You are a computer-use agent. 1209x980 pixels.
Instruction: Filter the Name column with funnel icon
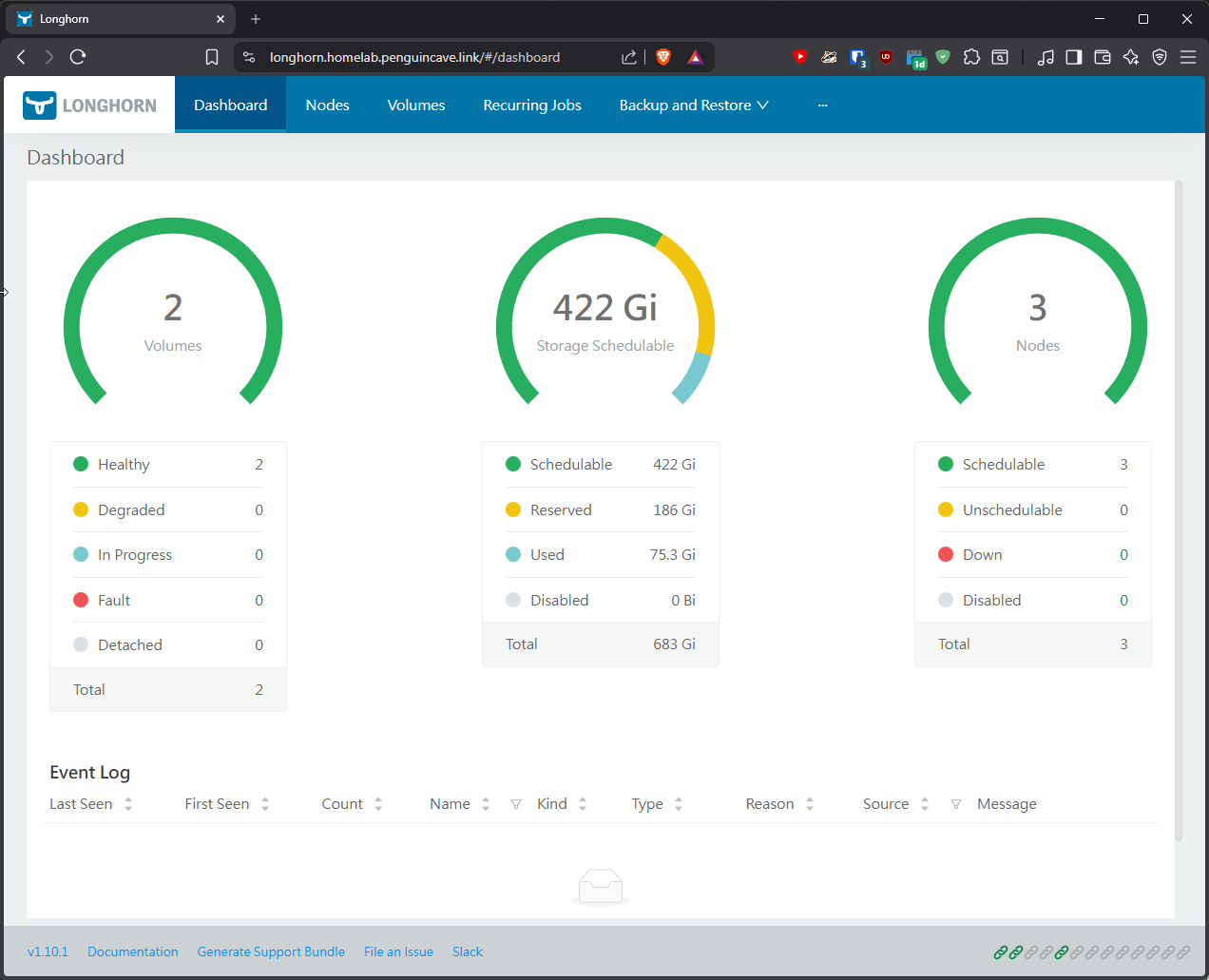coord(516,804)
